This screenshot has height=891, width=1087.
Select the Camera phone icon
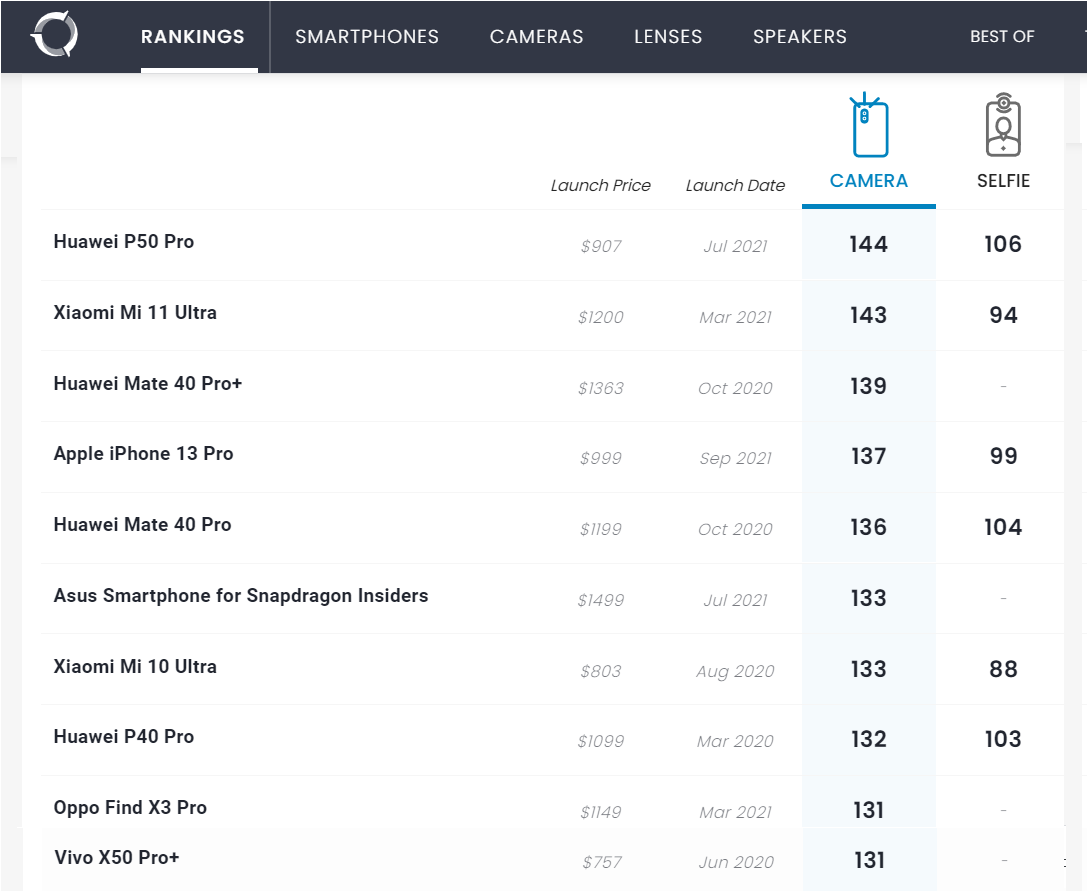click(x=868, y=127)
